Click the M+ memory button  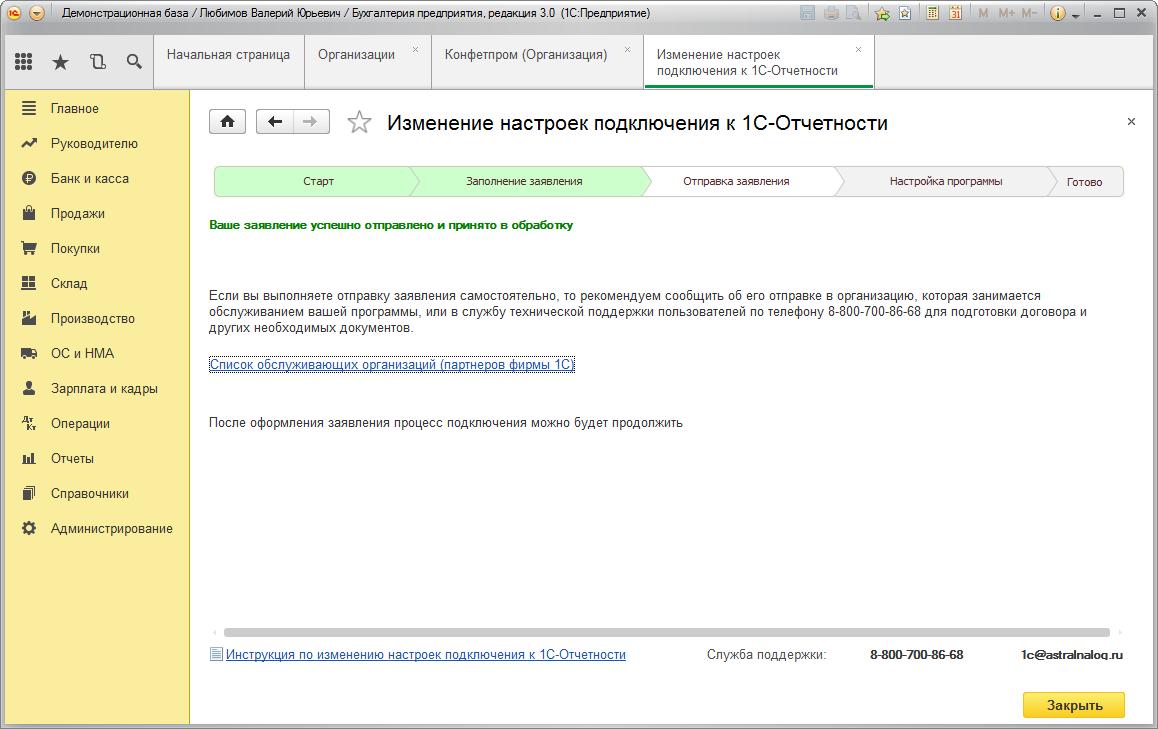point(1006,13)
